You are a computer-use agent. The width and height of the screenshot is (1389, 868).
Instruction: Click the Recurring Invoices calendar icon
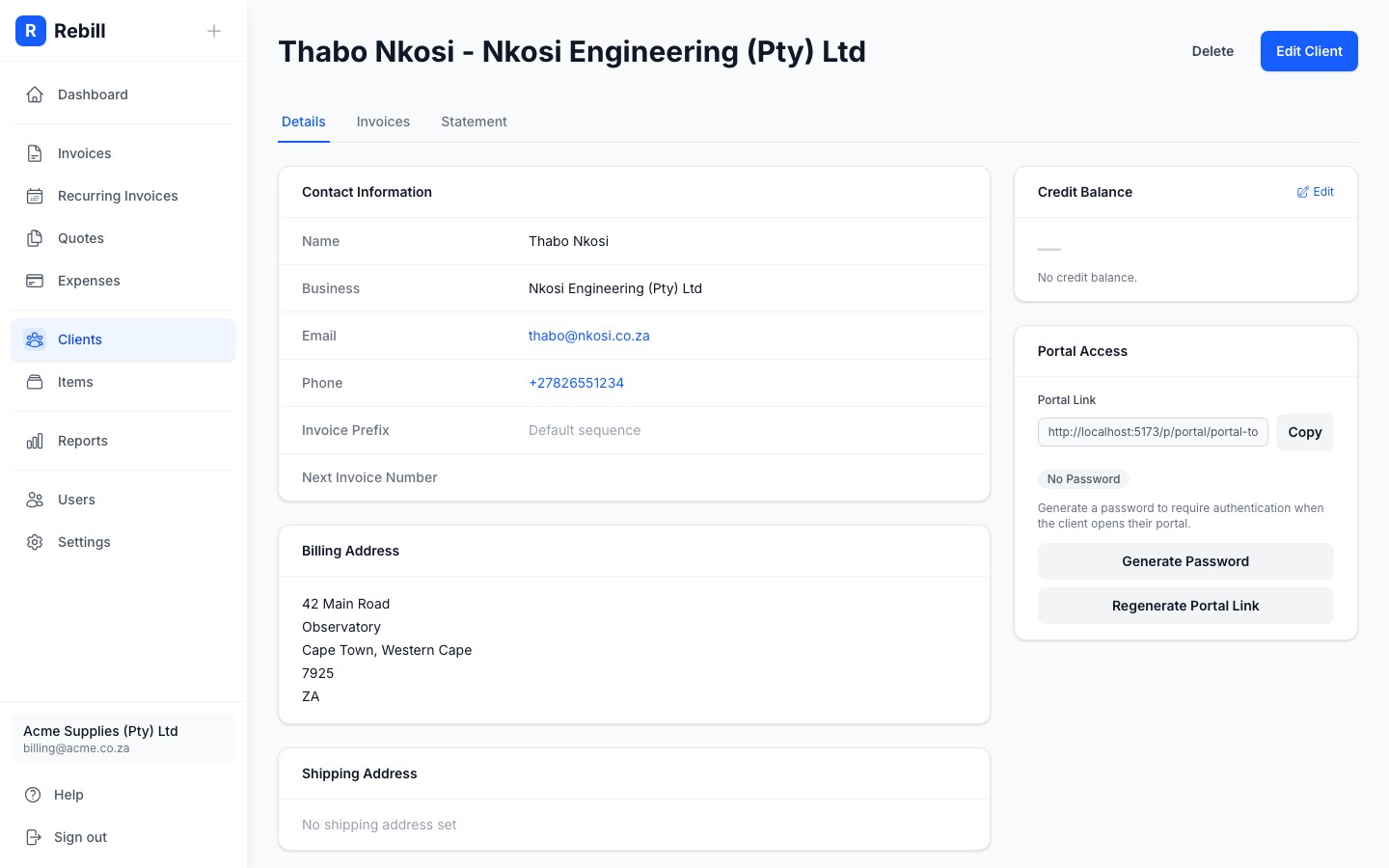35,196
